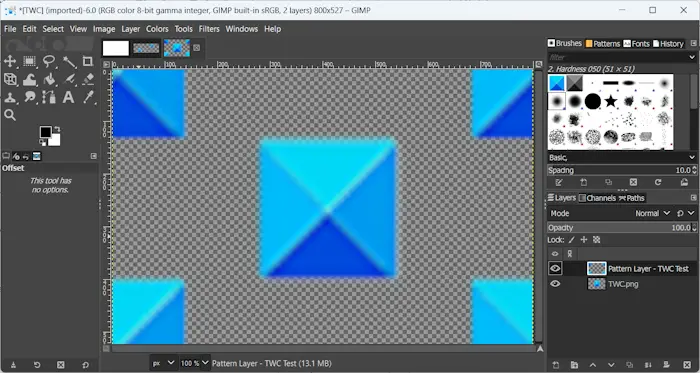The height and width of the screenshot is (373, 700).
Task: Toggle the lock alpha channel icon
Action: click(596, 240)
